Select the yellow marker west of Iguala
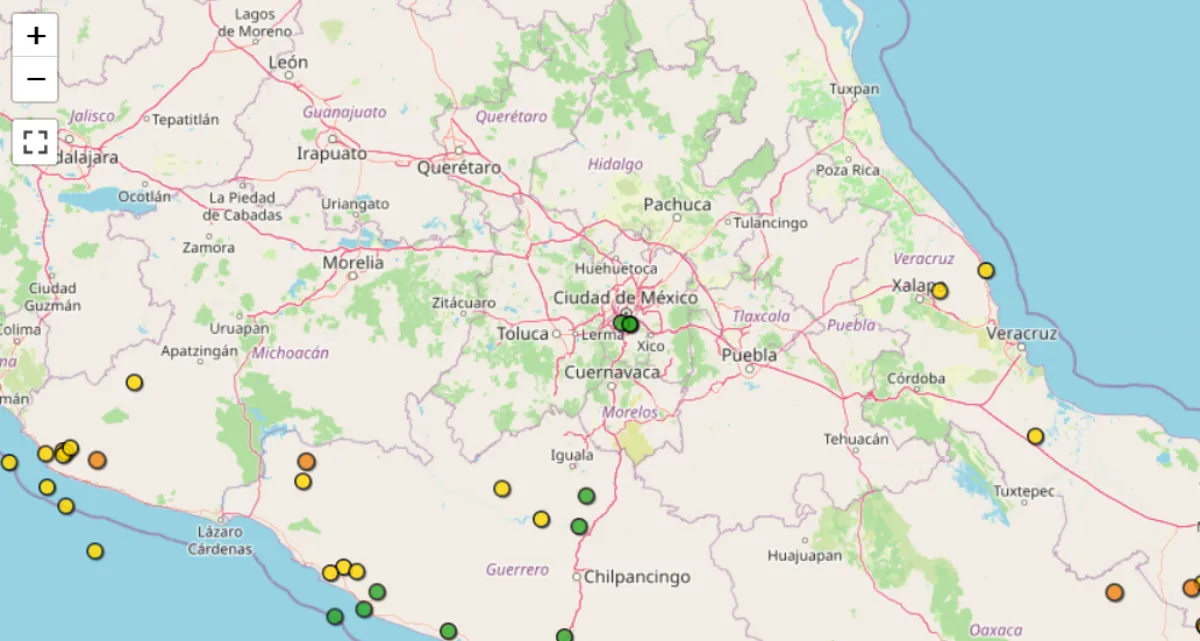Image resolution: width=1200 pixels, height=641 pixels. pyautogui.click(x=502, y=487)
